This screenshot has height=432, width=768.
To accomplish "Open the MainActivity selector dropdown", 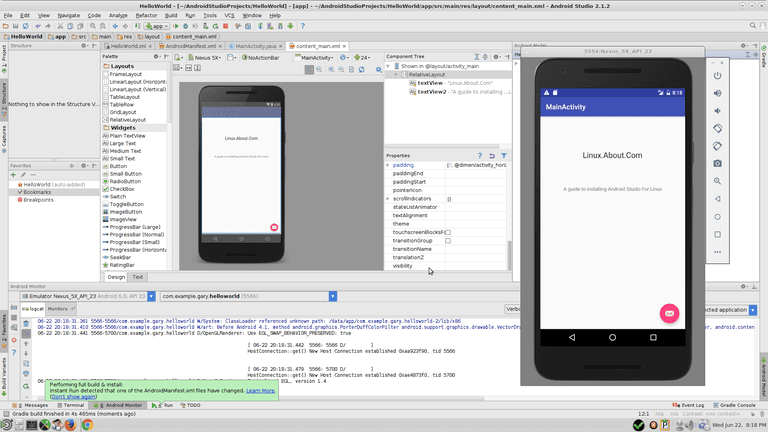I will click(314, 57).
